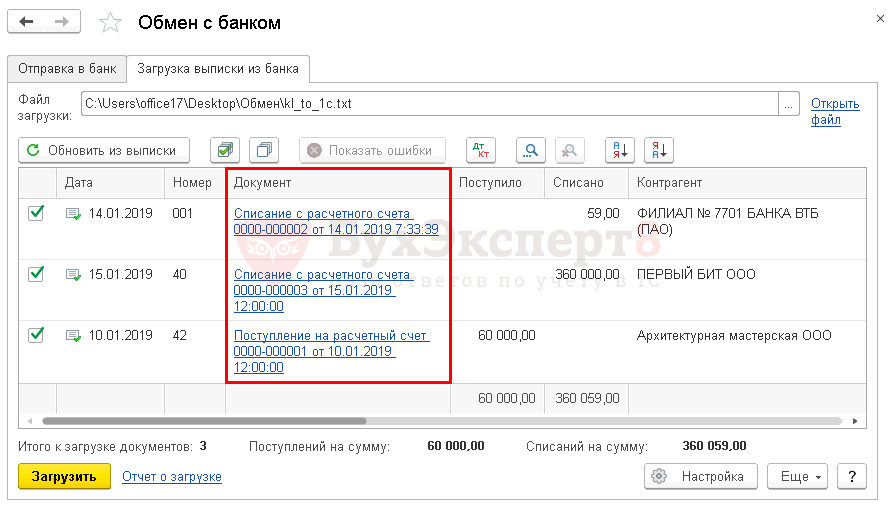Open the Отчет о загрузке link
The width and height of the screenshot is (892, 508).
click(x=172, y=477)
